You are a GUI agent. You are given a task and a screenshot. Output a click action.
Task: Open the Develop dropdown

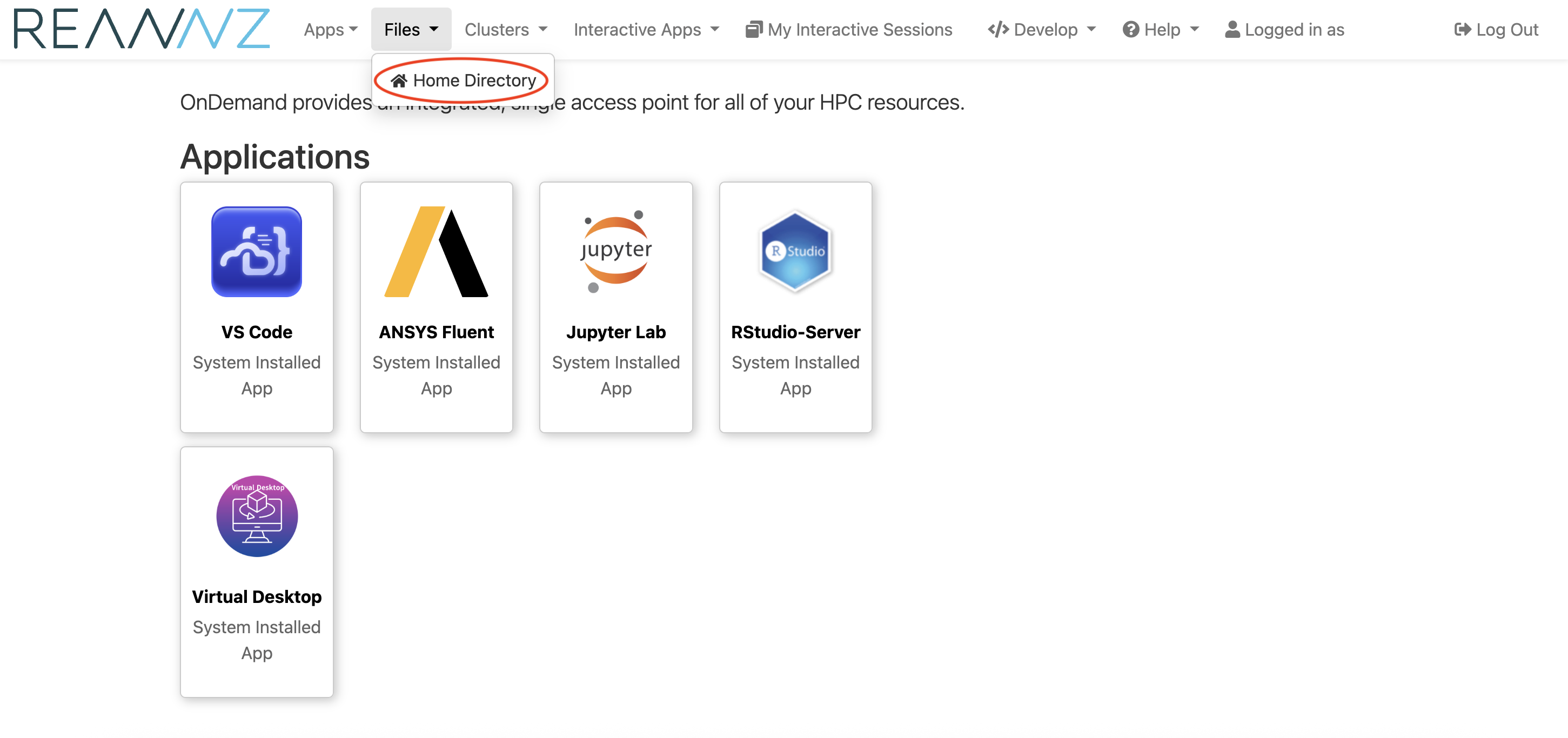point(1044,29)
